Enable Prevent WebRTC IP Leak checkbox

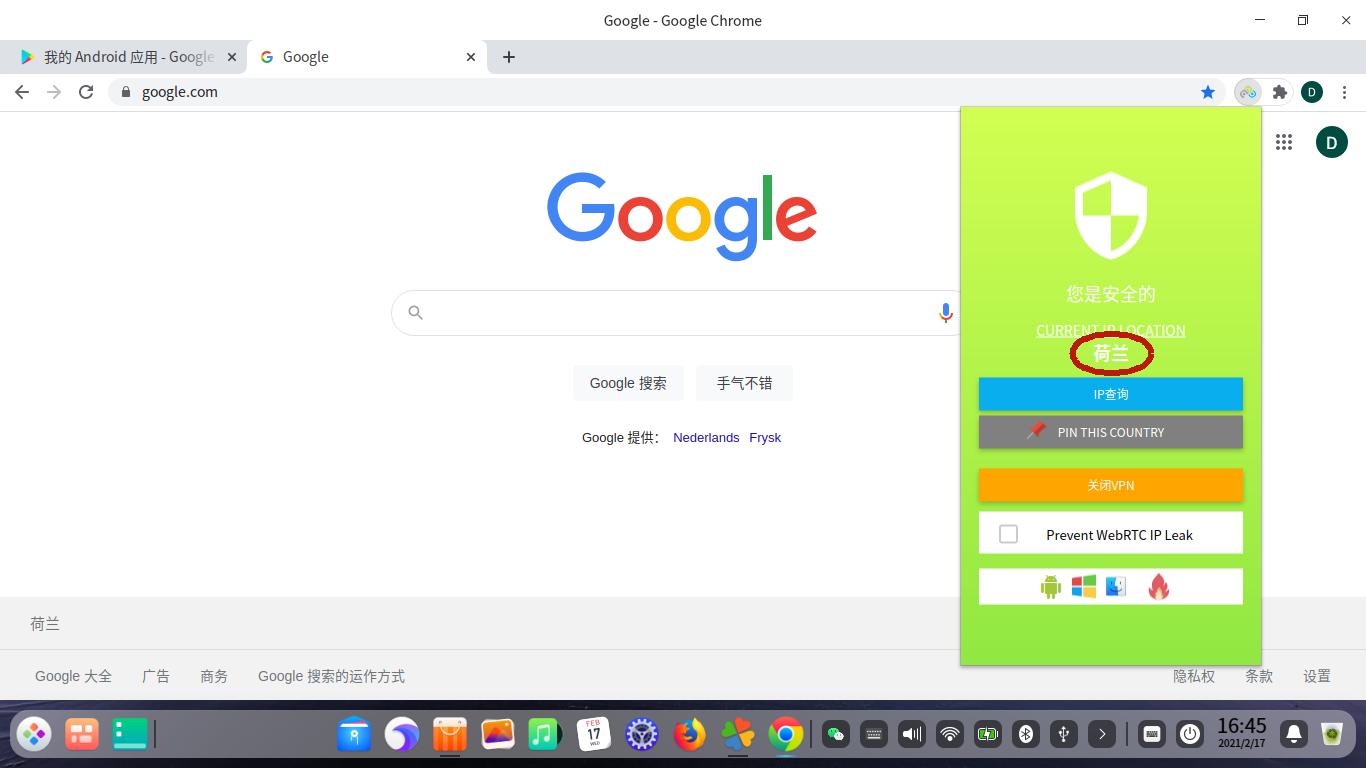pos(1008,534)
